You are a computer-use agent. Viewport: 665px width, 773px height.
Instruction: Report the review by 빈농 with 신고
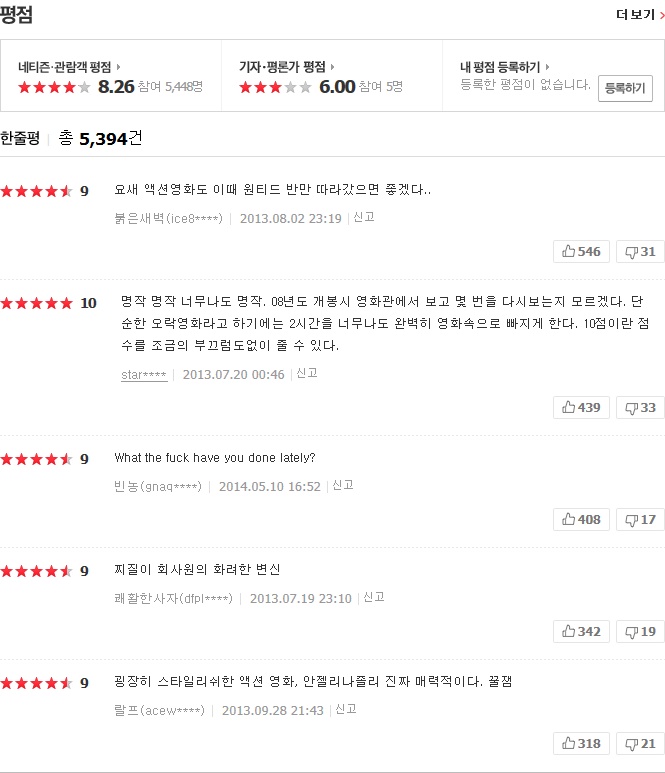click(x=343, y=485)
